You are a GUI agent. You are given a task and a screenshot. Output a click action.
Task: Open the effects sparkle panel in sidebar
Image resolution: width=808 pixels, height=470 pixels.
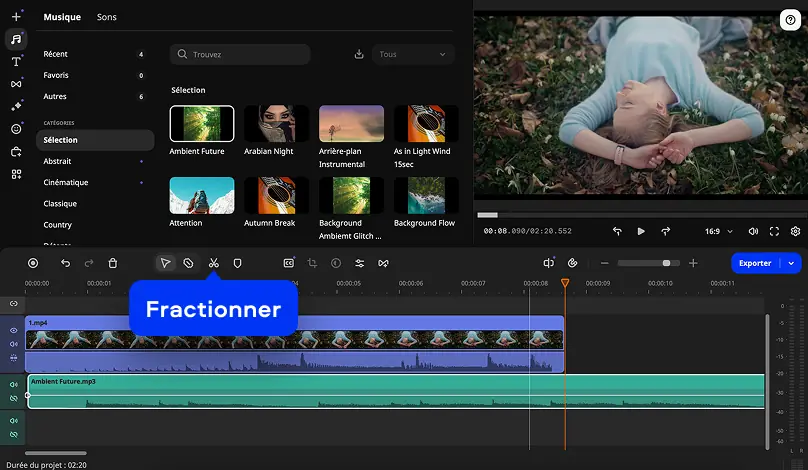point(16,106)
